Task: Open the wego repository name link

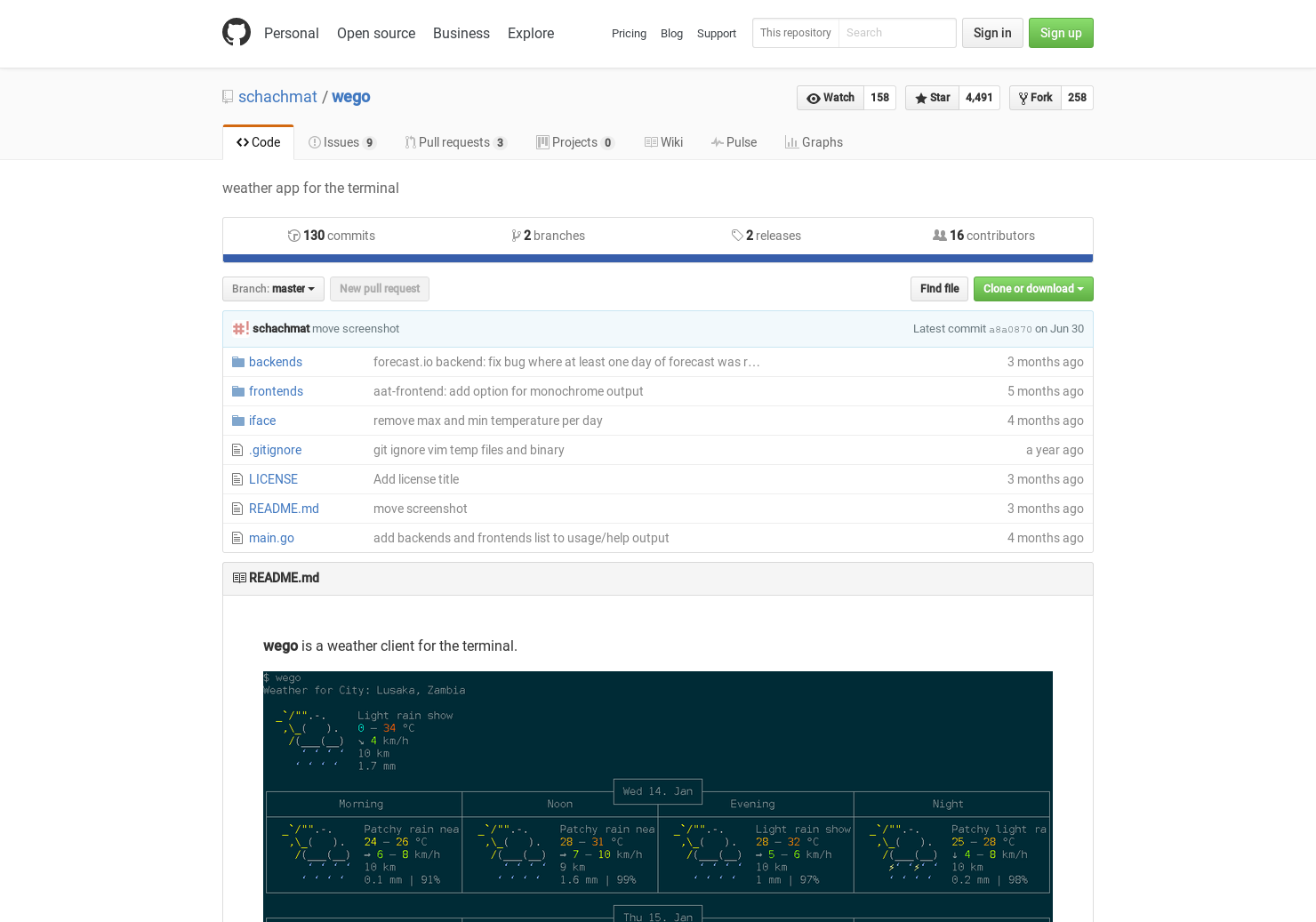Action: pos(351,97)
